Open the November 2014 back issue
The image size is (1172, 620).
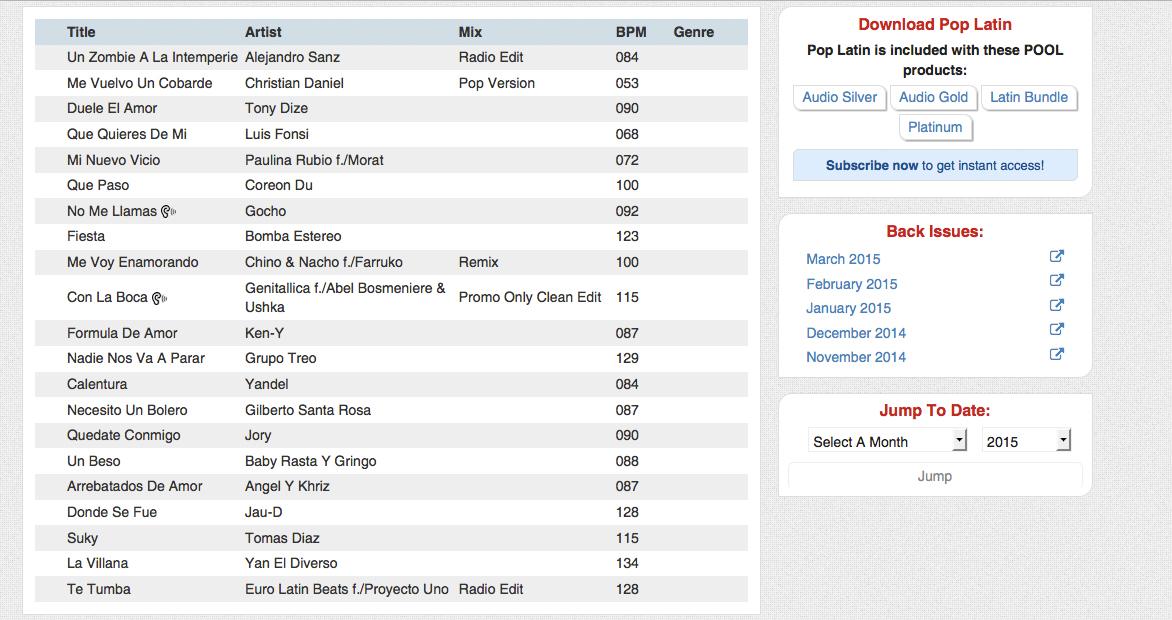point(856,357)
